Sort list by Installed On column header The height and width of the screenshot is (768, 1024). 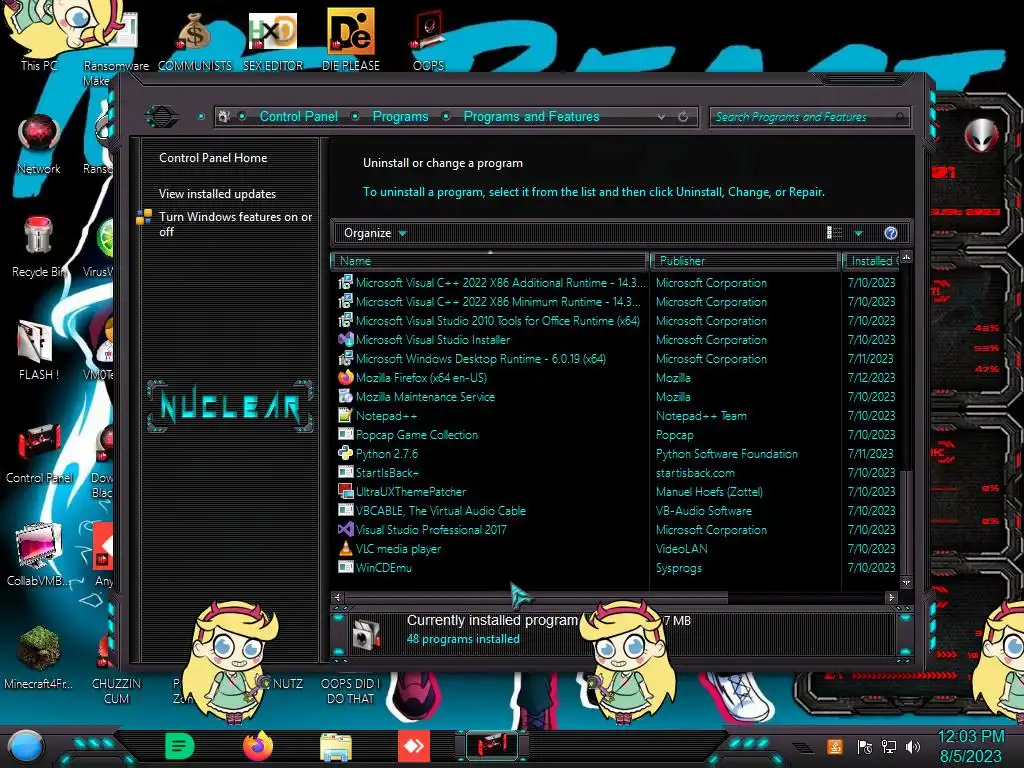(872, 261)
